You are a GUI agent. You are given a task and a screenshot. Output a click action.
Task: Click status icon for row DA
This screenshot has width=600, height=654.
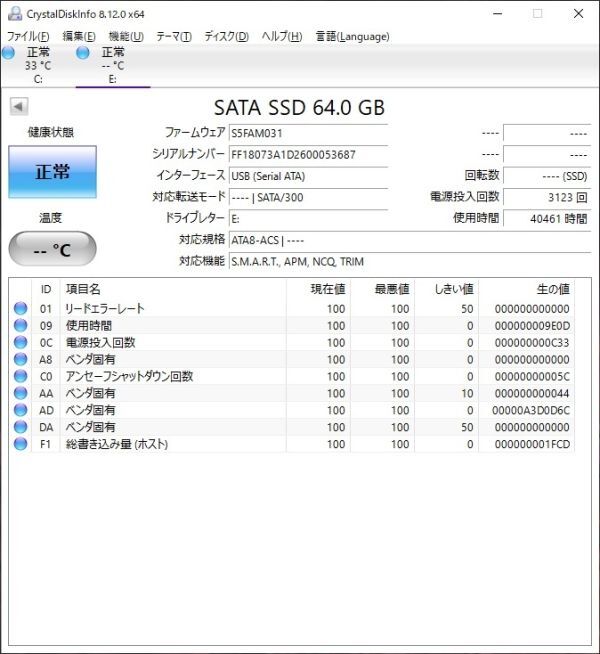pyautogui.click(x=20, y=427)
